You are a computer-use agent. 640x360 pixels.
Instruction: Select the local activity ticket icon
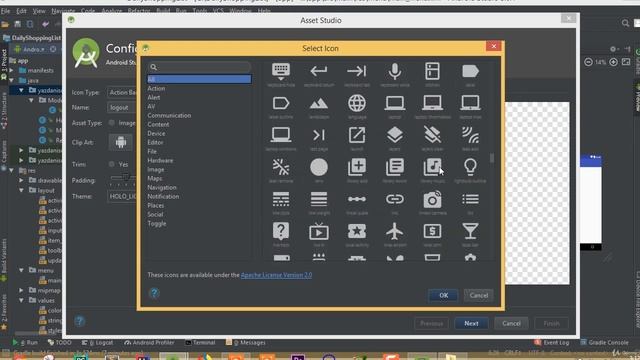coord(357,231)
